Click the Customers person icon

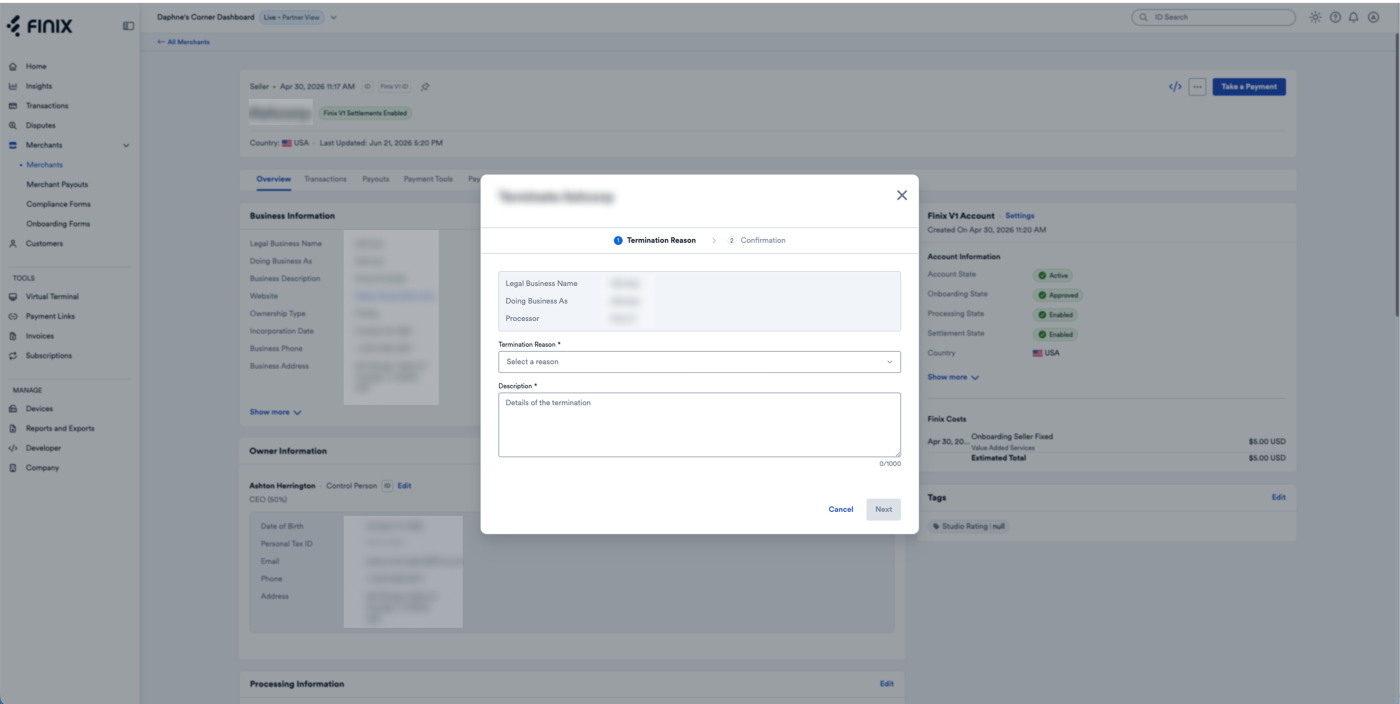(13, 244)
